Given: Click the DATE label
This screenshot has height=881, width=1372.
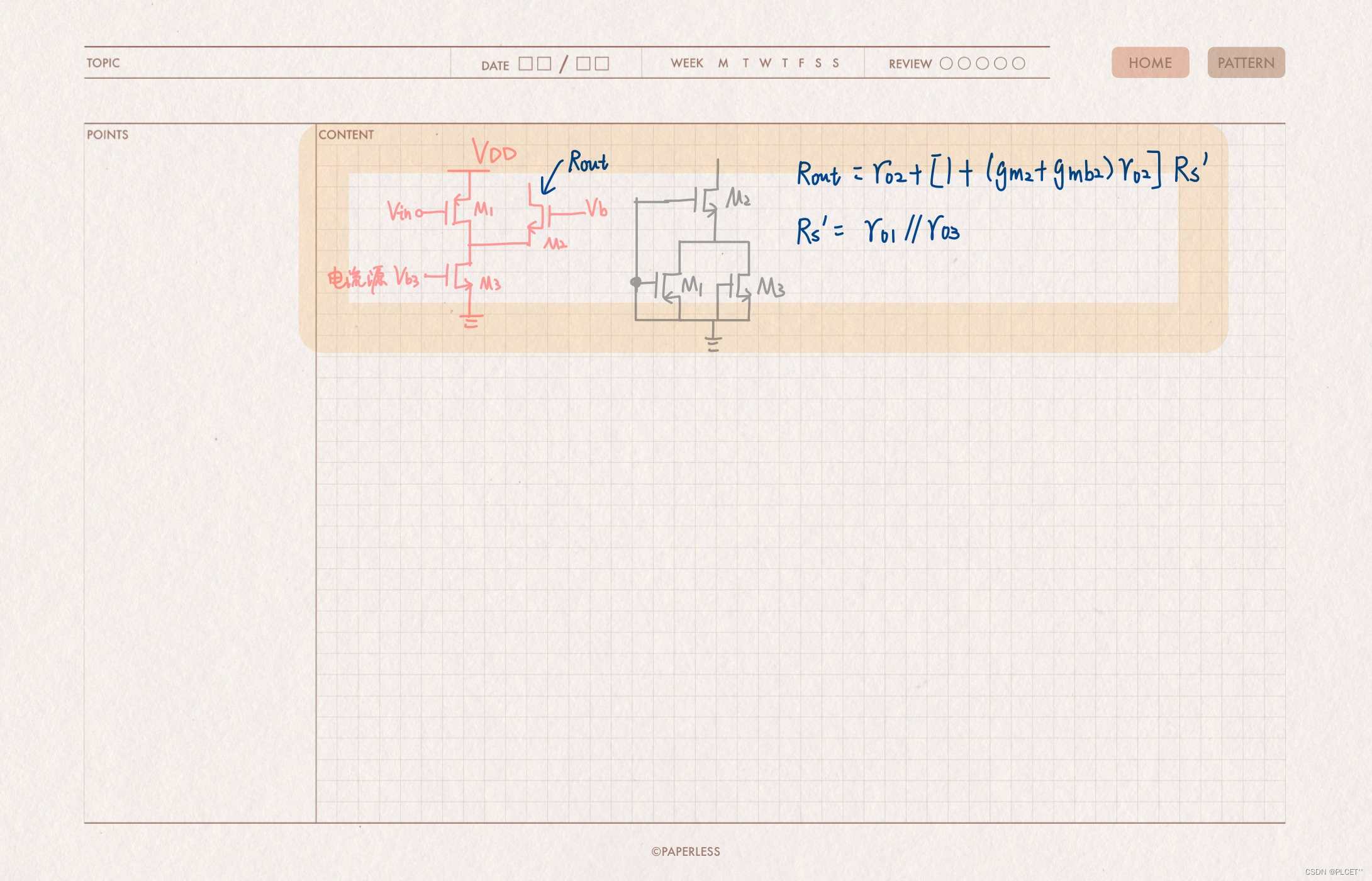Looking at the screenshot, I should [495, 65].
